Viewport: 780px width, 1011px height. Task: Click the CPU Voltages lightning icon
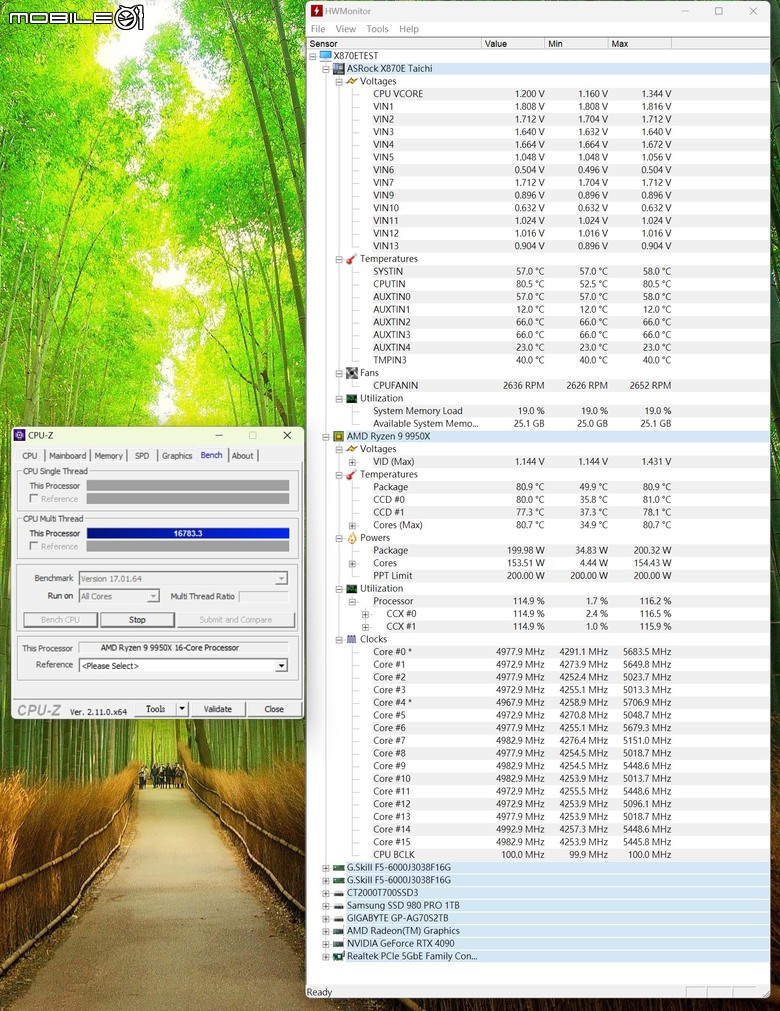tap(351, 449)
